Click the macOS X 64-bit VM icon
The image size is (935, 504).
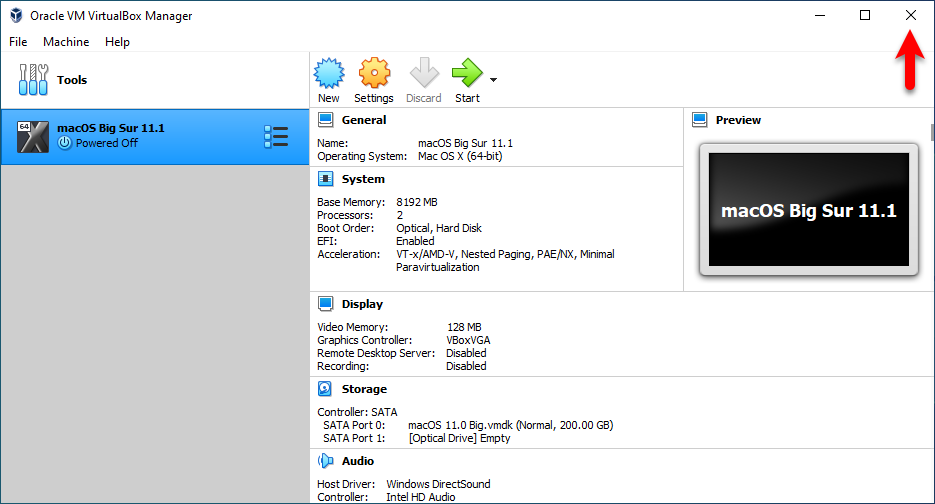[33, 137]
